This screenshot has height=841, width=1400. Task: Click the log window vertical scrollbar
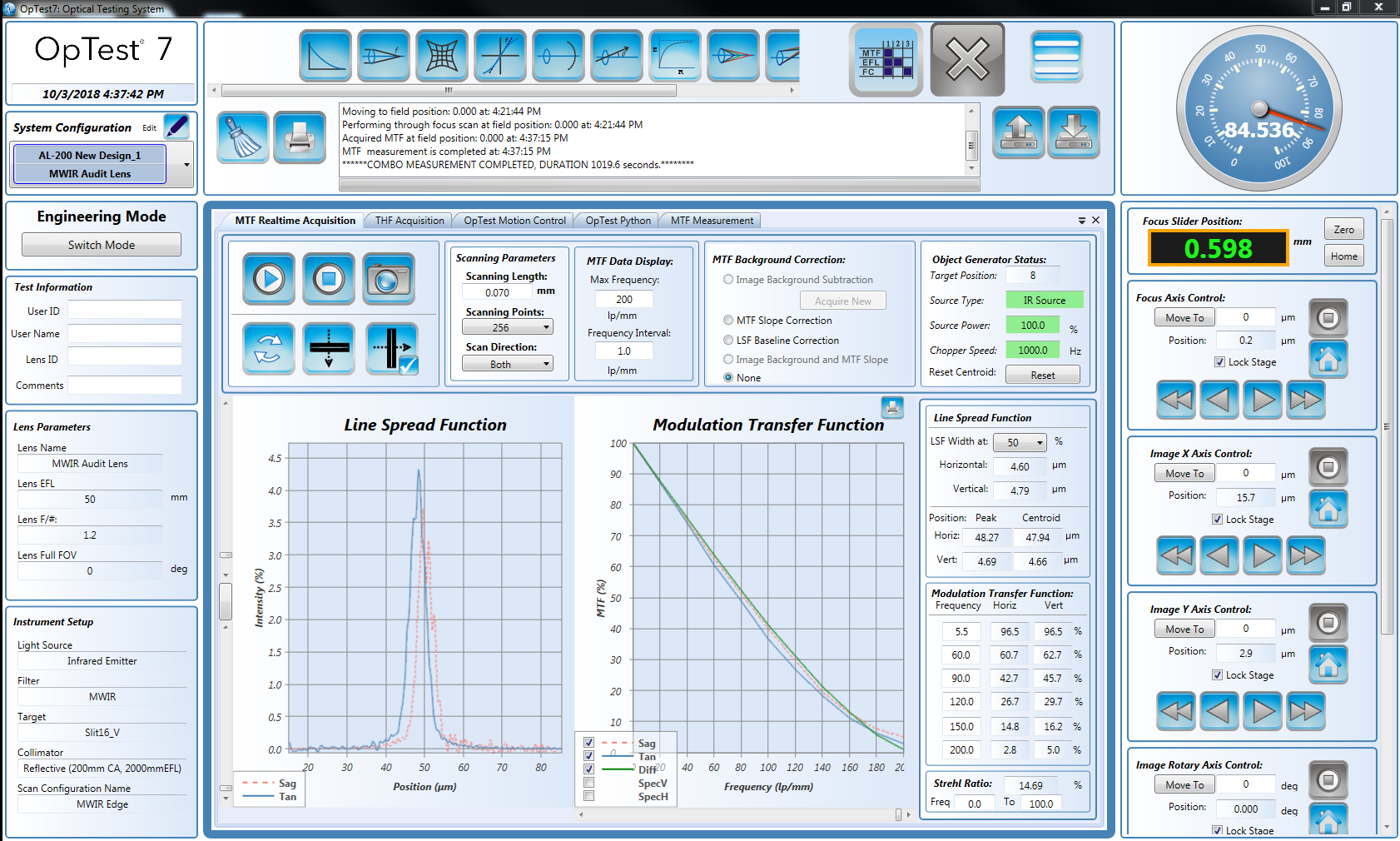(971, 144)
